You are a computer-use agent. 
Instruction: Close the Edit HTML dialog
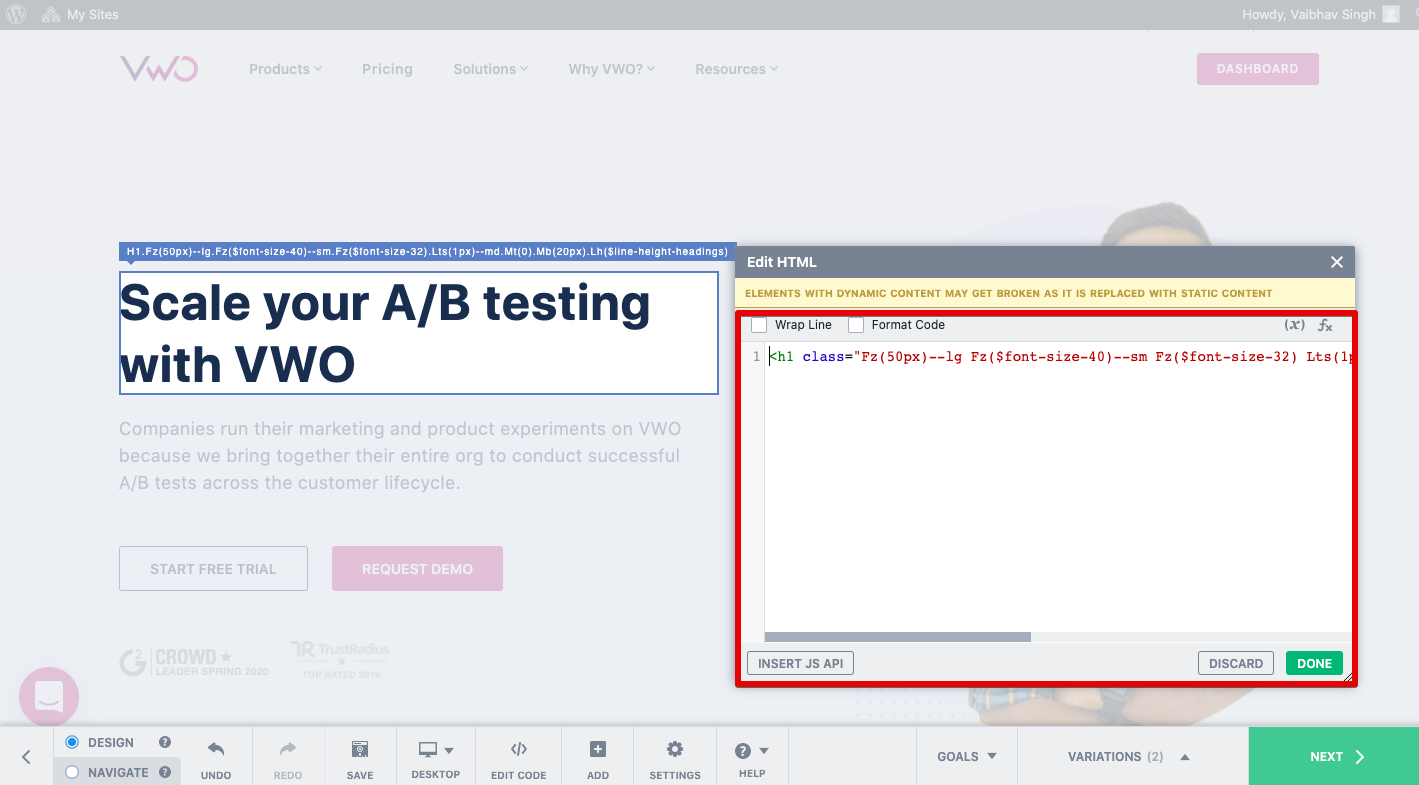1336,262
